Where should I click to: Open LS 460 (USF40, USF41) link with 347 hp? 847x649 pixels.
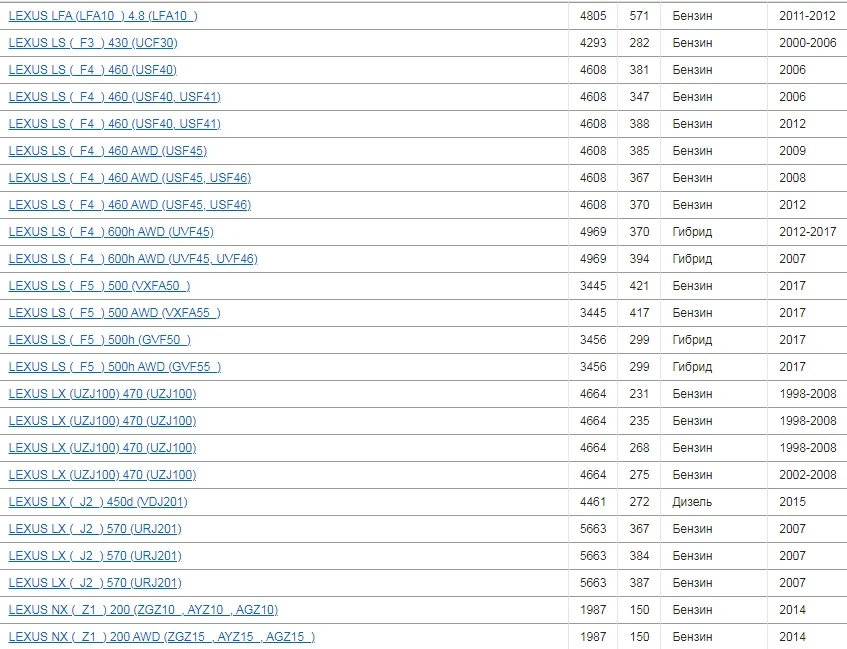[x=115, y=97]
